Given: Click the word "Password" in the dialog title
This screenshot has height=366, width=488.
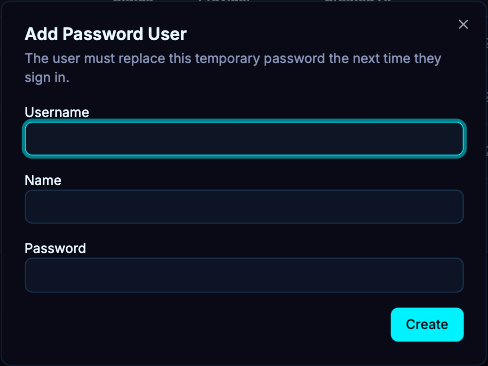Looking at the screenshot, I should 103,34.
